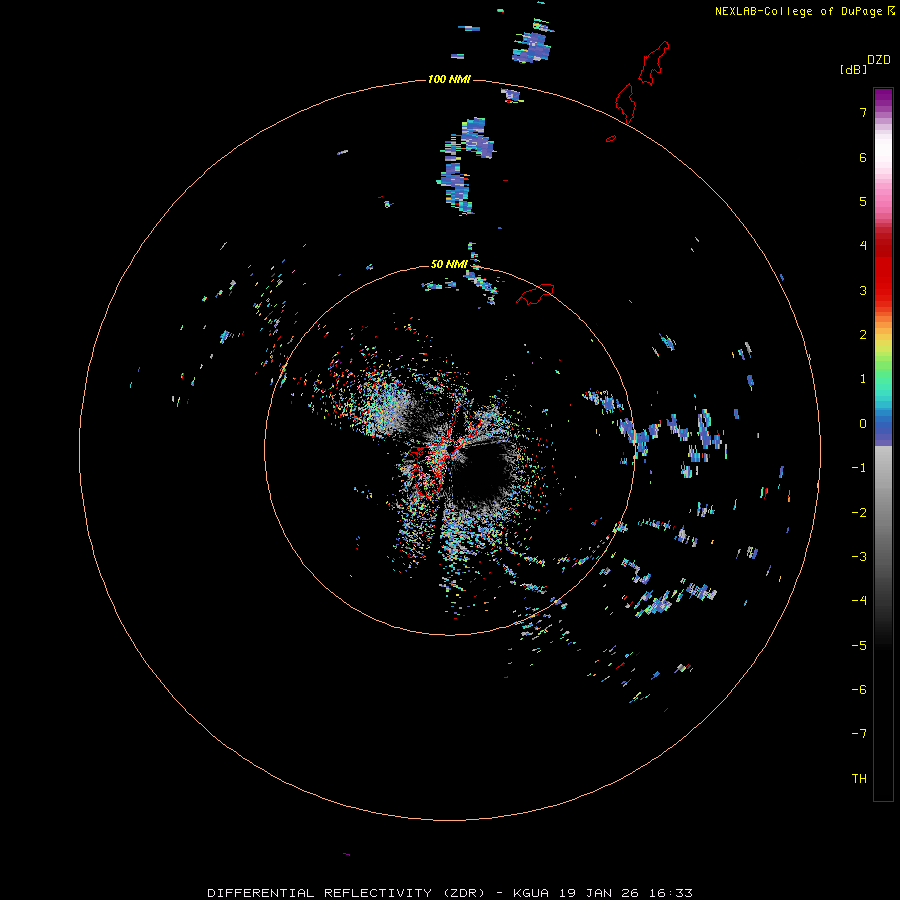Click the -1 value on color scale
The image size is (900, 900).
coord(859,468)
